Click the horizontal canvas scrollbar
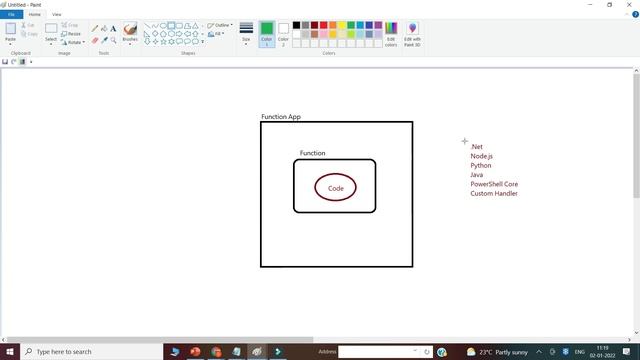This screenshot has height=360, width=640. click(x=160, y=340)
